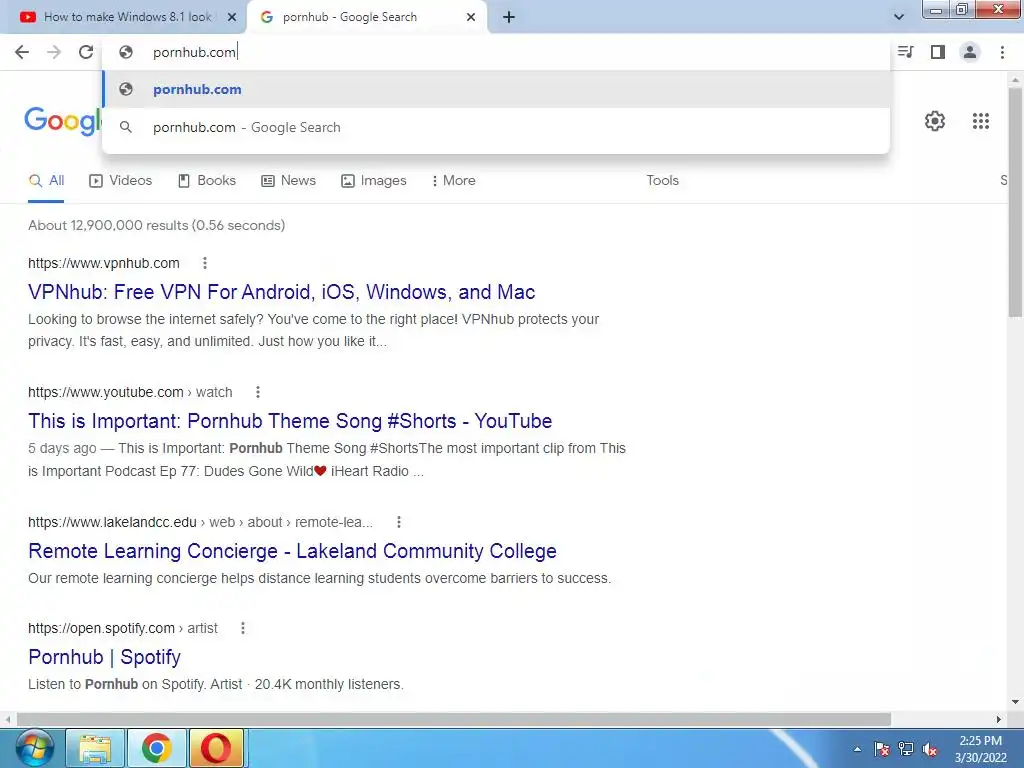
Task: Click the horizontal scrollbar thumb
Action: tap(454, 719)
